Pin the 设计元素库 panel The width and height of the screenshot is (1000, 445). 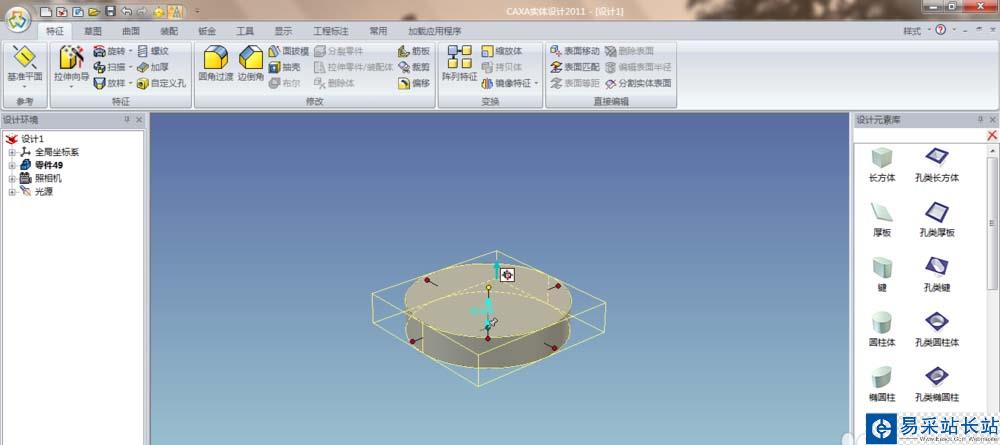[980, 119]
